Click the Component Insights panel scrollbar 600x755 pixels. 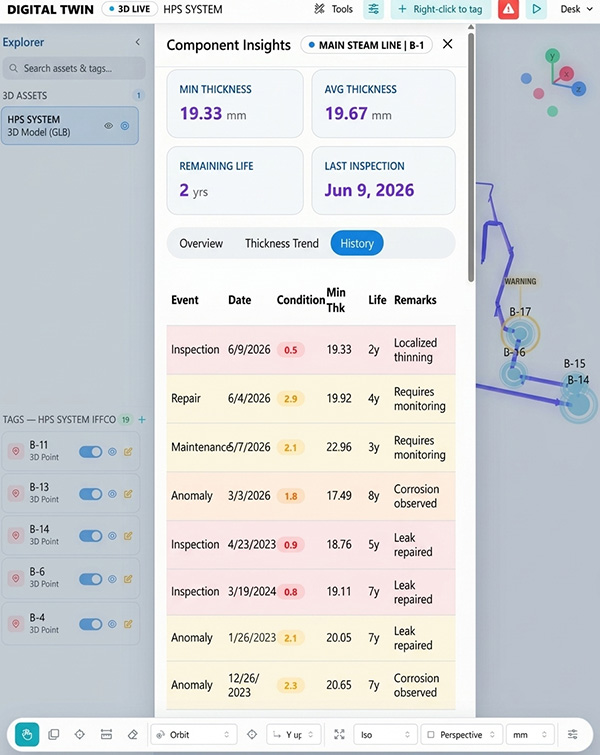[471, 156]
